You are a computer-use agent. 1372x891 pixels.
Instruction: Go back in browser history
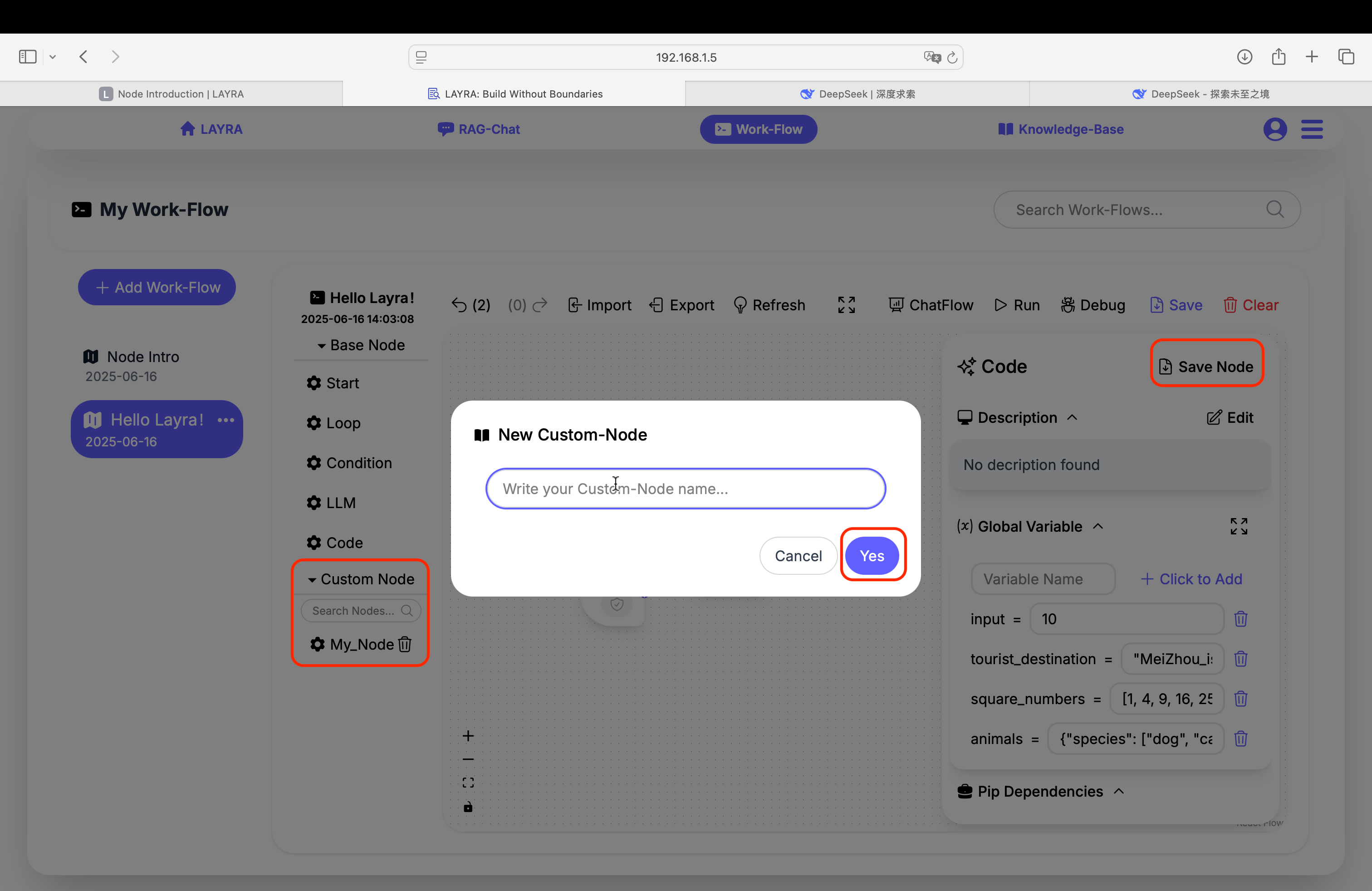83,56
